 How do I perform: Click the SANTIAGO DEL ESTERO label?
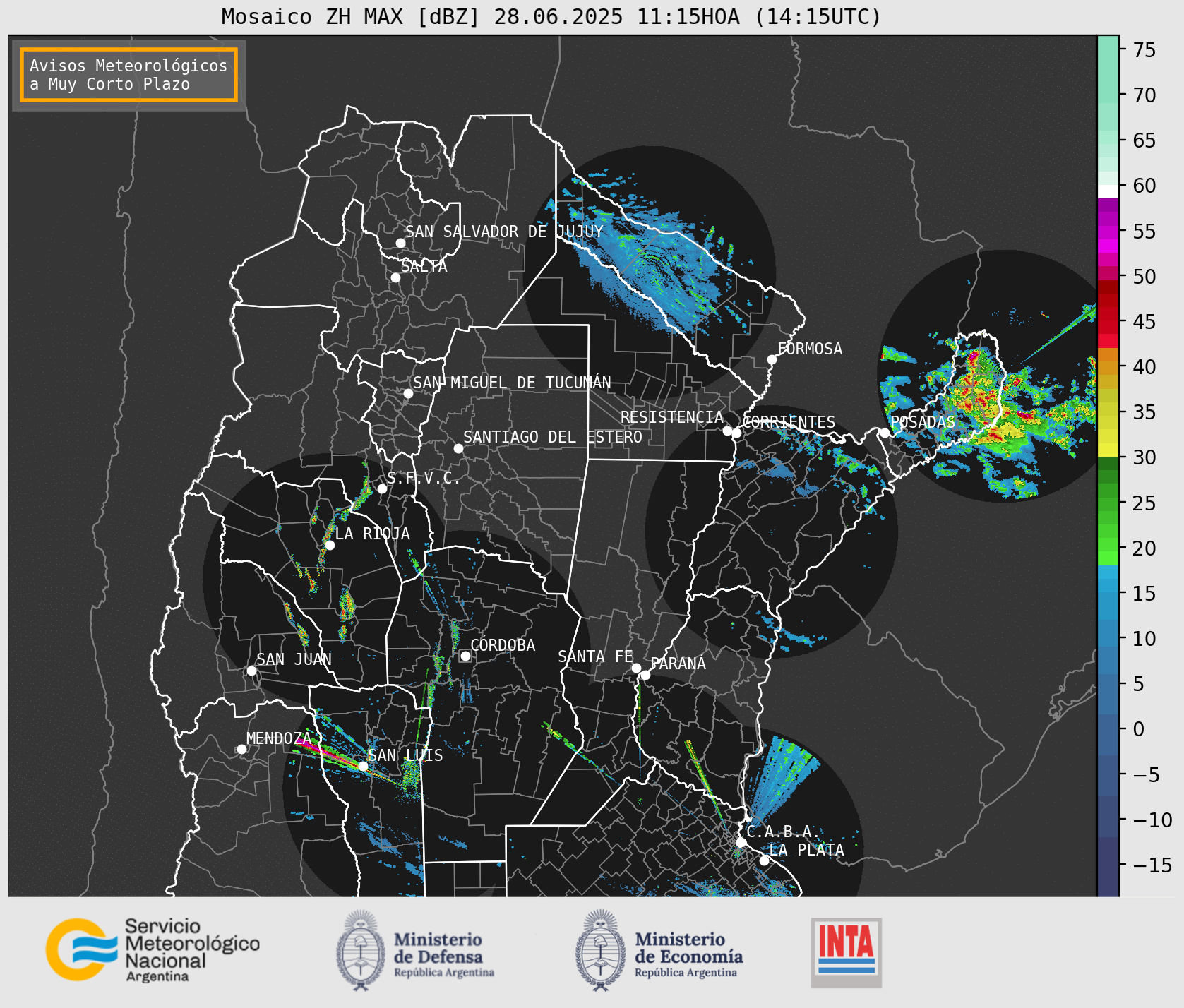click(553, 437)
